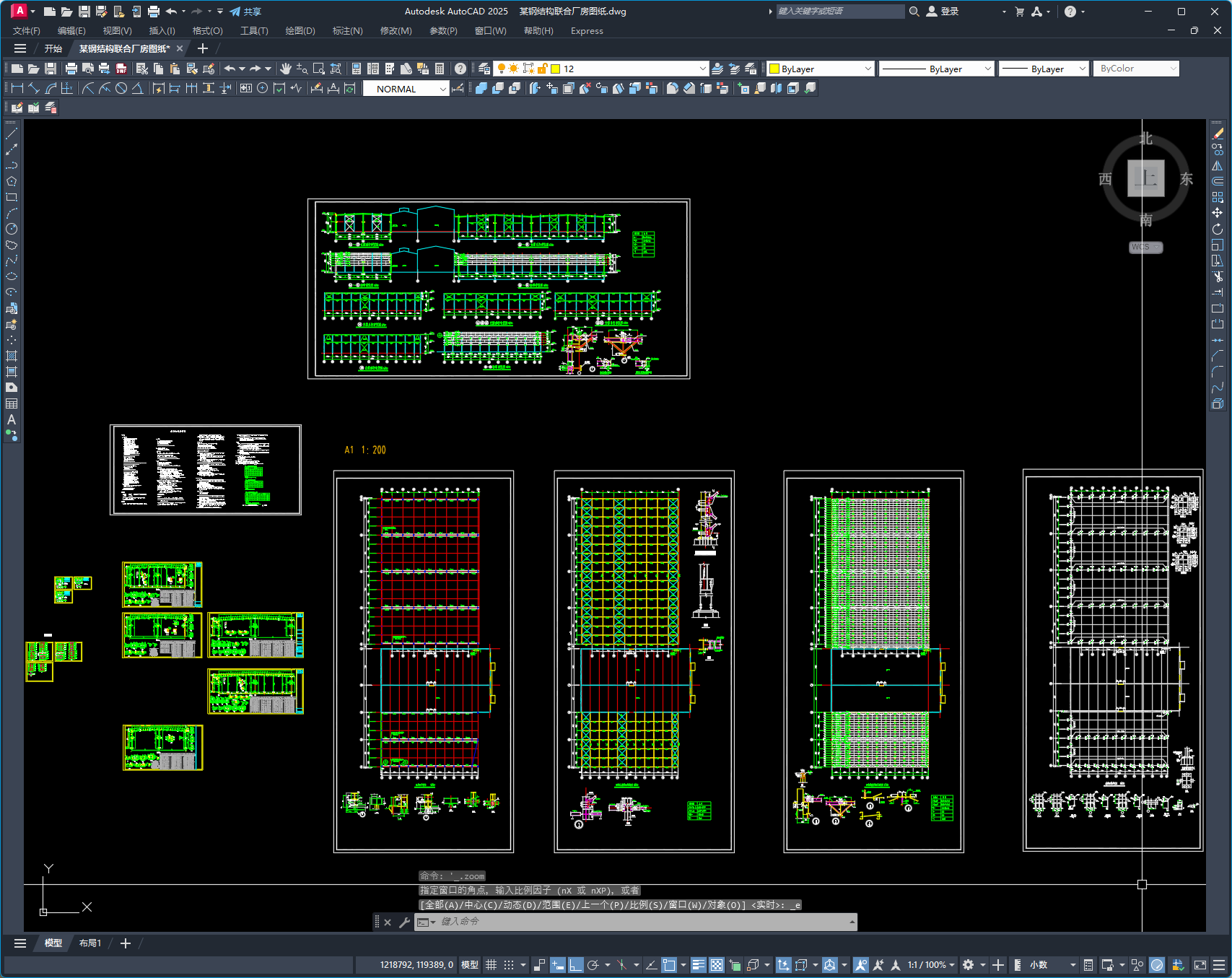Click the 共享 share button

tap(245, 12)
